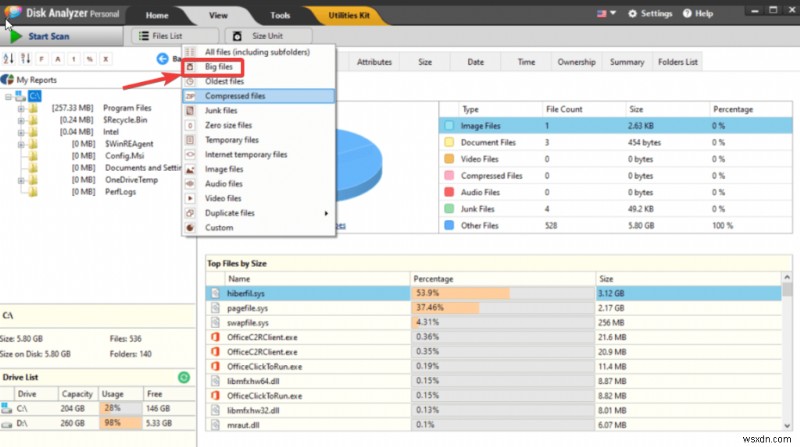Click the F sort toolbar icon
This screenshot has width=800, height=447.
[42, 59]
